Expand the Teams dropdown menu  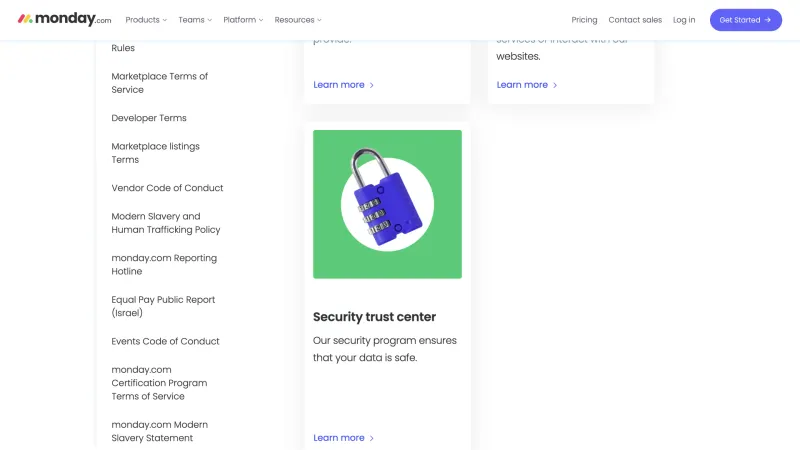pyautogui.click(x=195, y=20)
